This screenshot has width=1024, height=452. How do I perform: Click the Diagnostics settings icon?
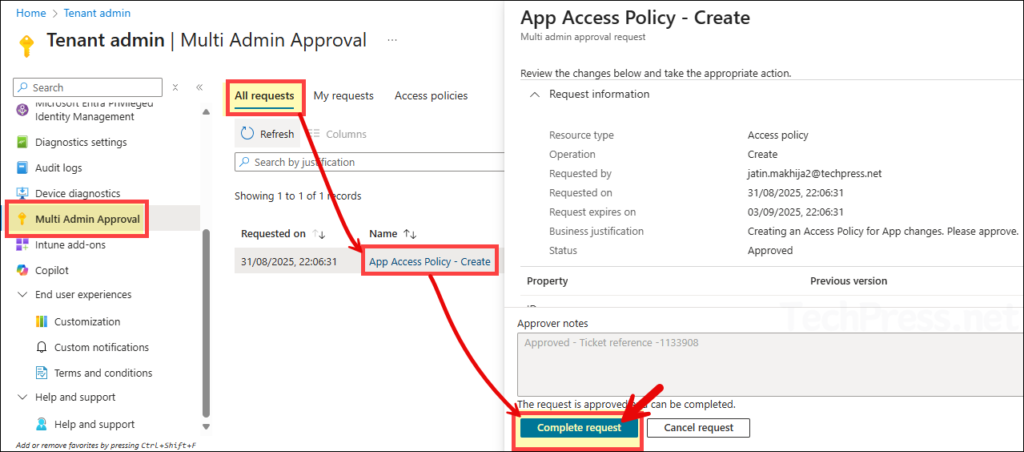click(x=22, y=142)
